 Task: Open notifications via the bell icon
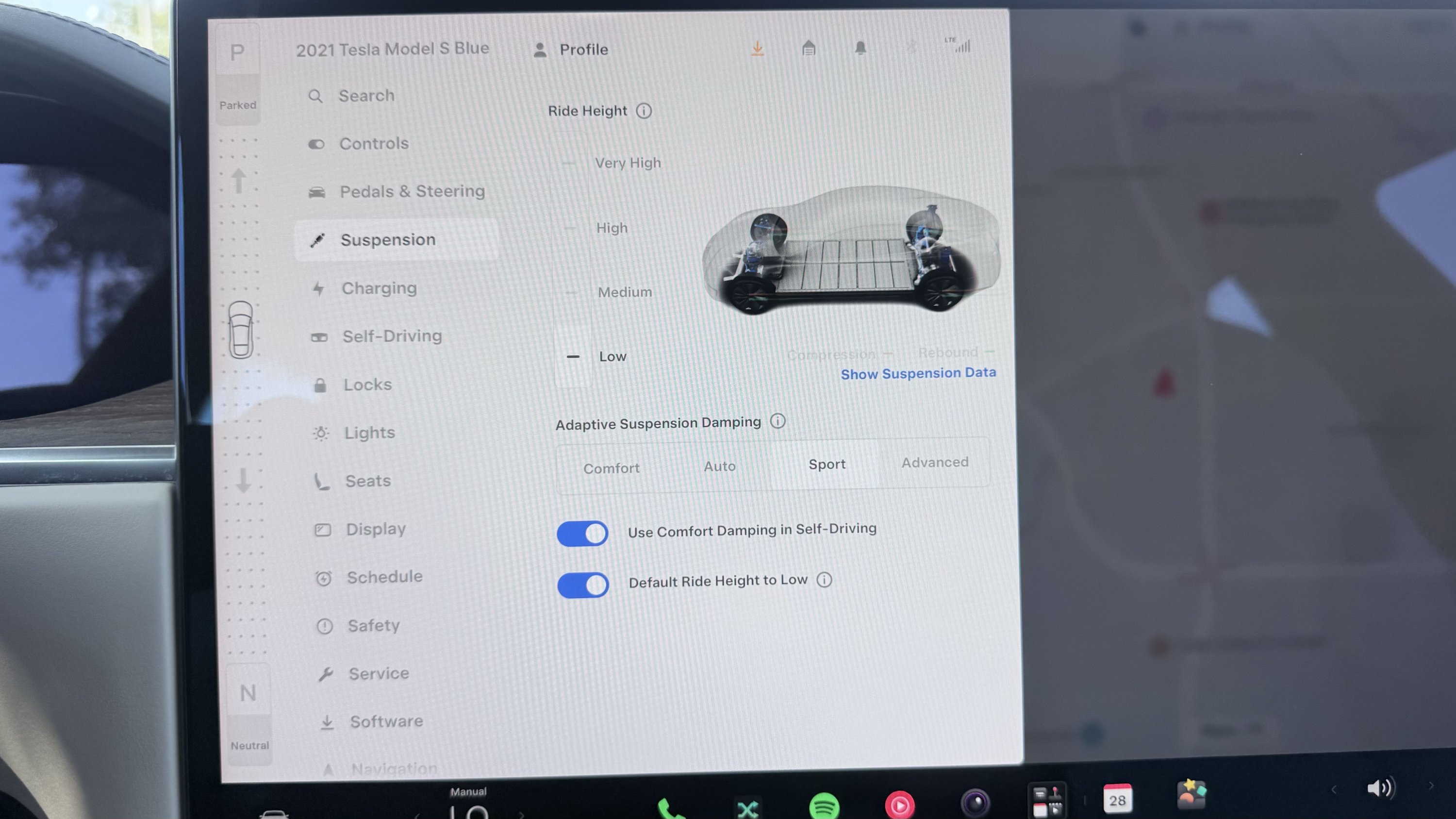point(860,48)
